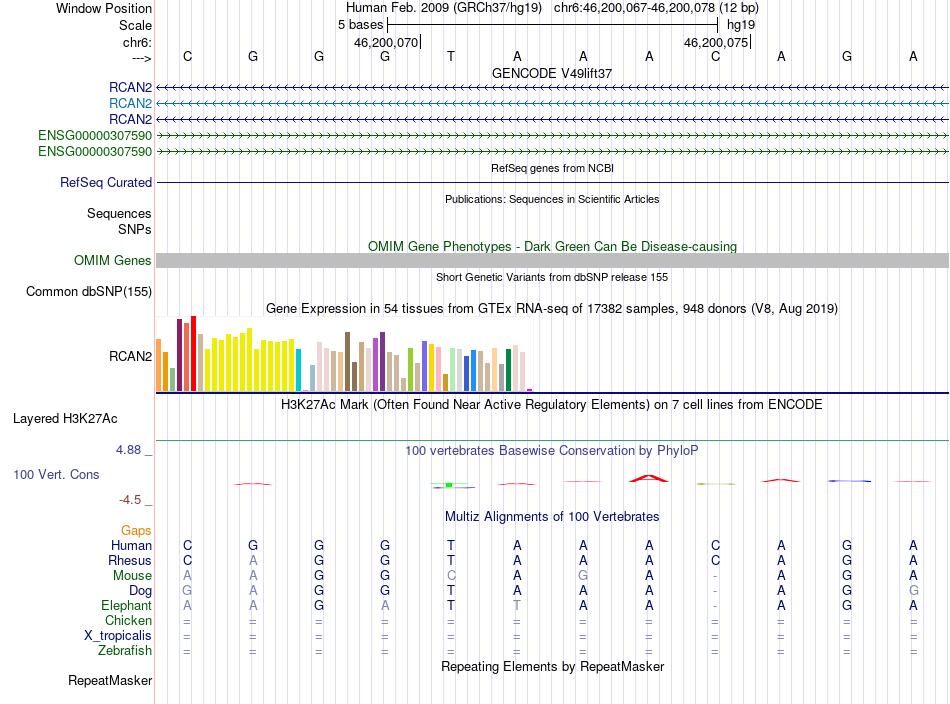
Task: Click the 46,200,075 position marker
Action: (716, 42)
